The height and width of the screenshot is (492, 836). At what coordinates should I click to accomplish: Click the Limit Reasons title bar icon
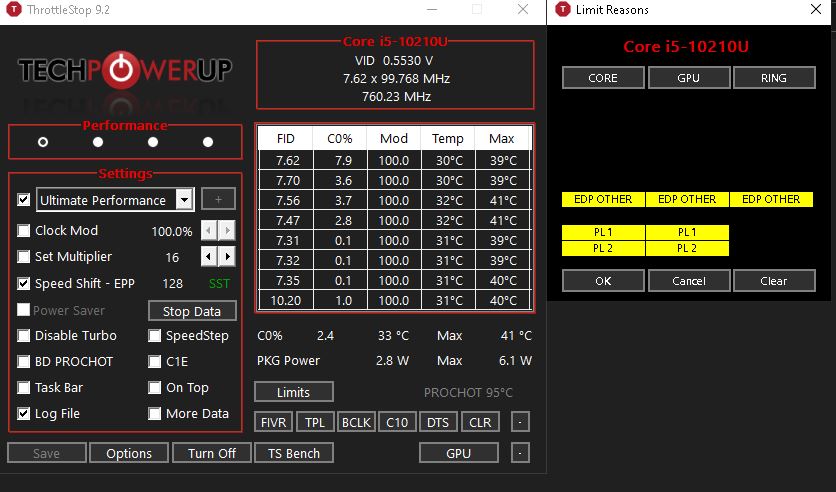[x=562, y=10]
